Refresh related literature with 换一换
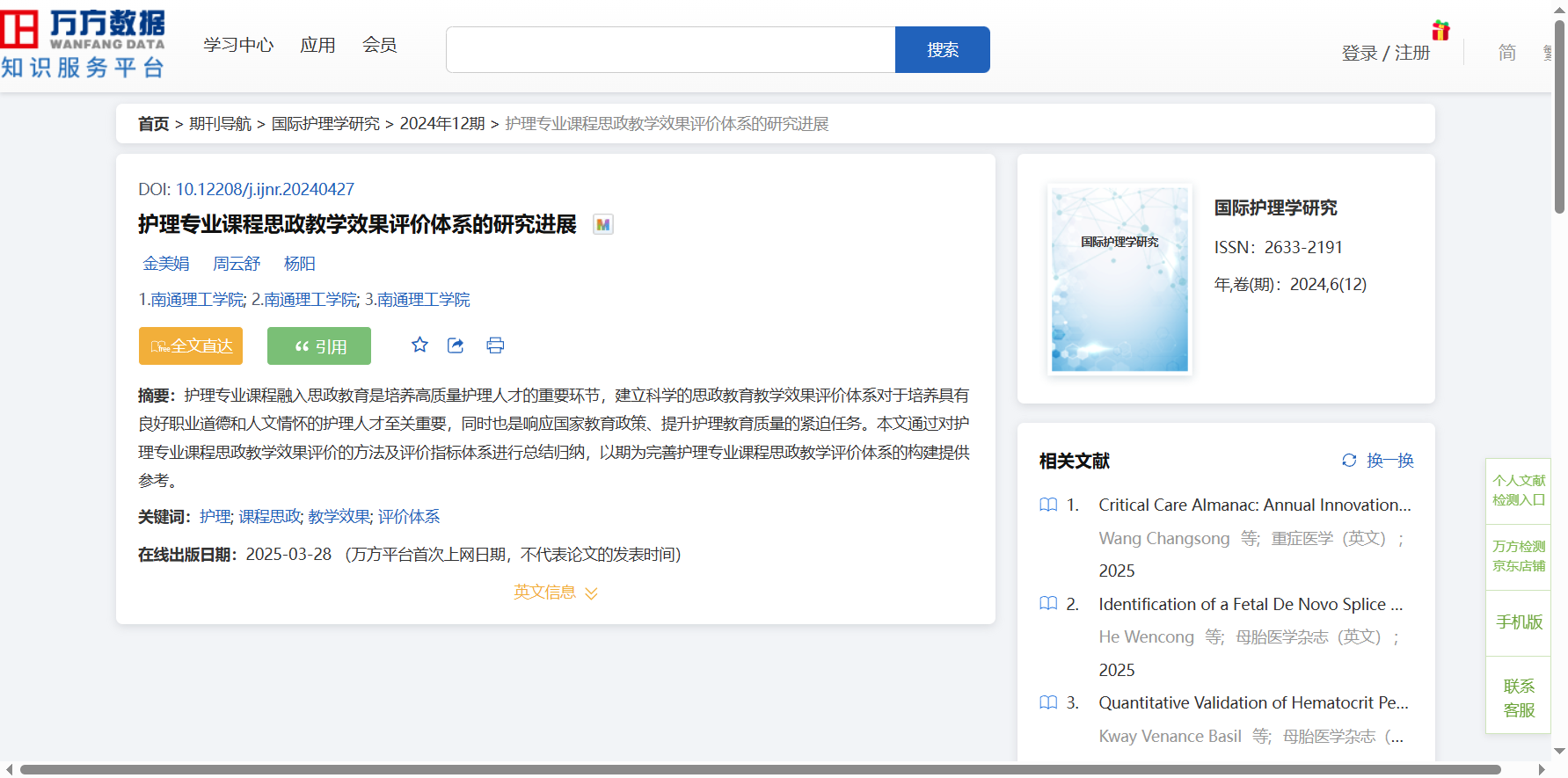 coord(1378,461)
